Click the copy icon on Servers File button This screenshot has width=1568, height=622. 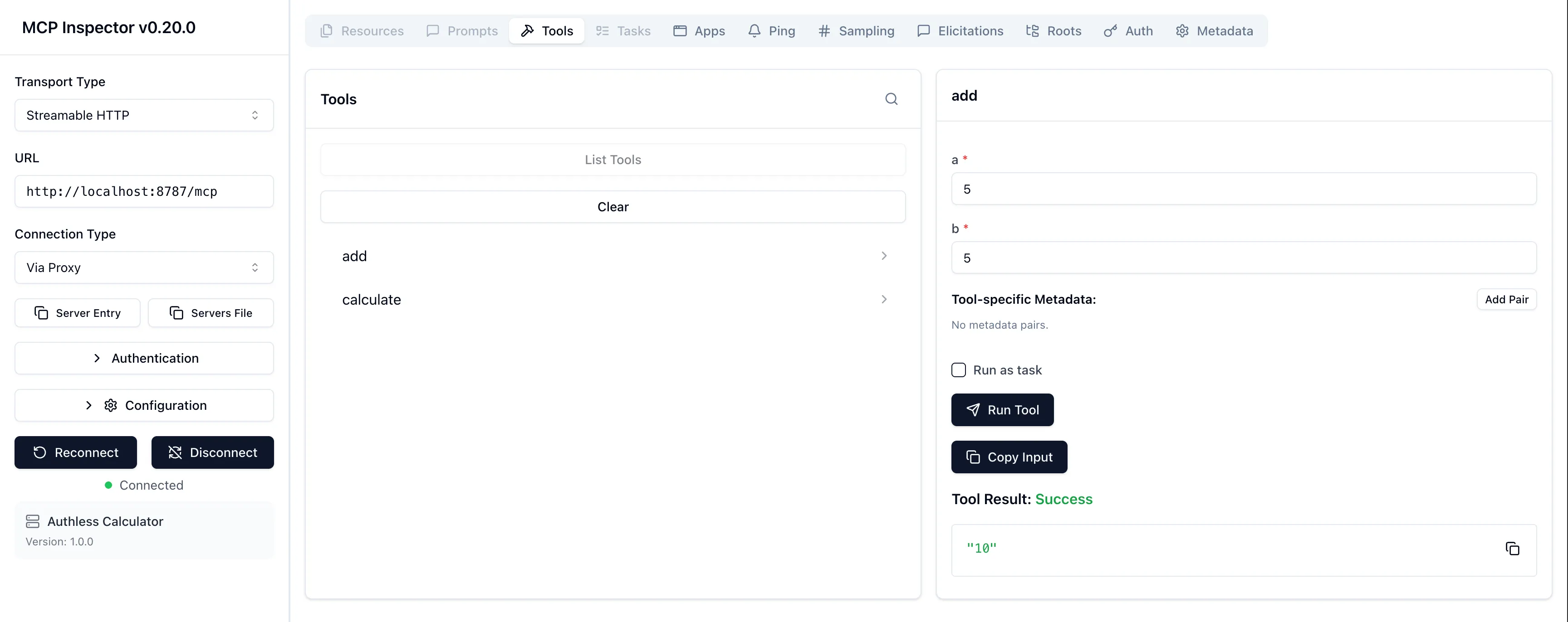click(176, 312)
